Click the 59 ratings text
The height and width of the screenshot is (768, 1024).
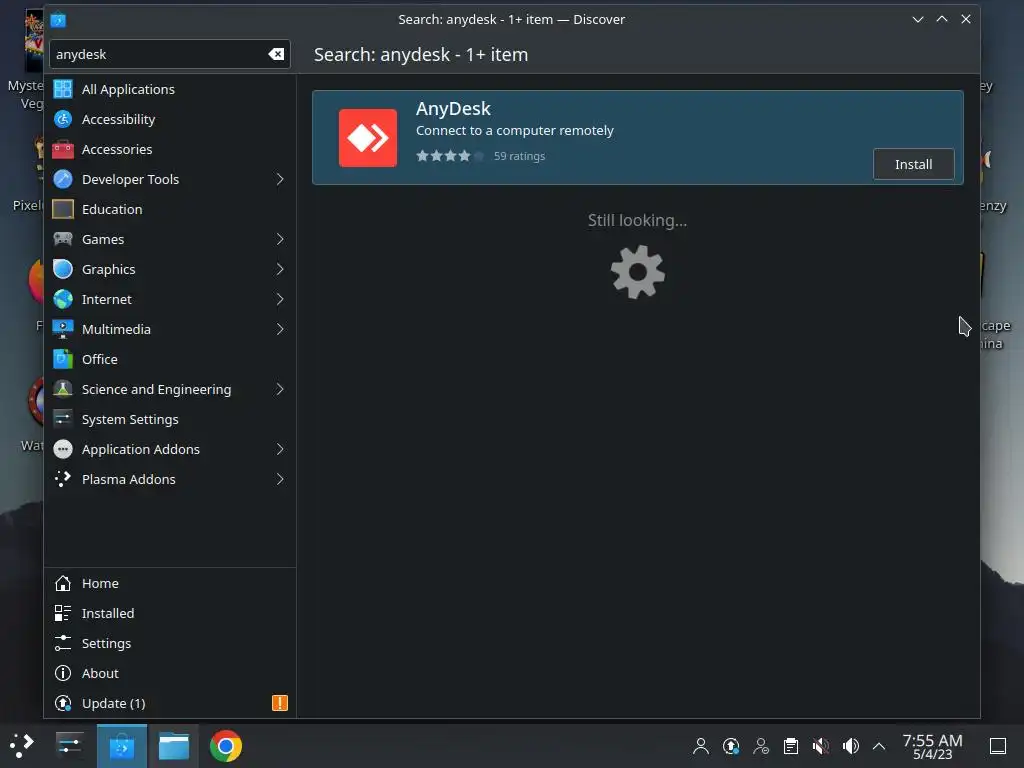[x=519, y=156]
